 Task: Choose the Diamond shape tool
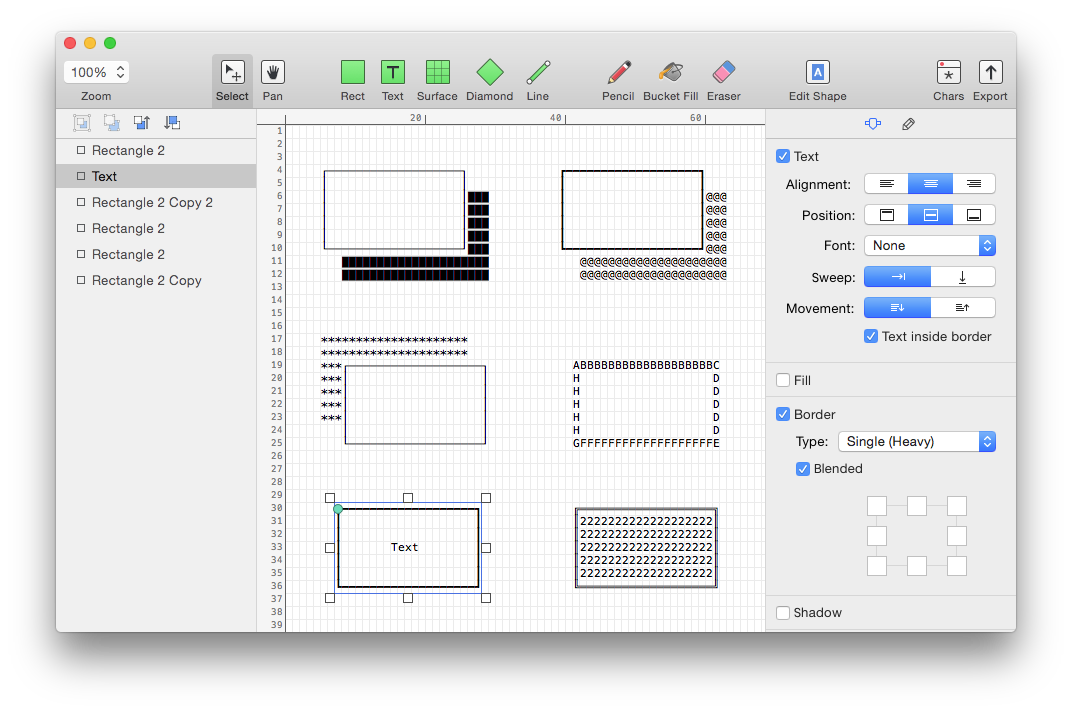tap(489, 73)
